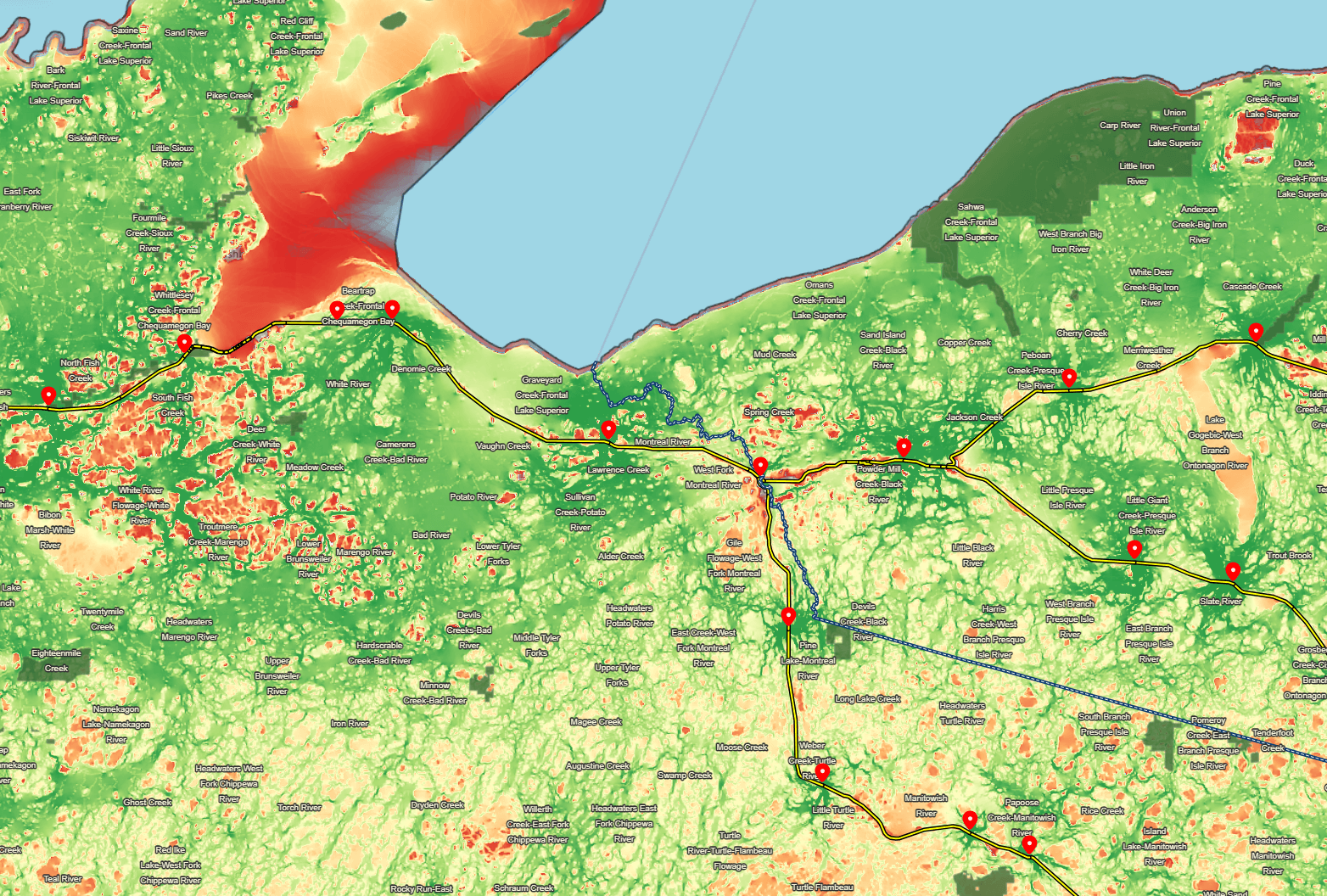Viewport: 1327px width, 896px height.
Task: Select the "White Deer Creek-Big Iron River" label
Action: pyautogui.click(x=1151, y=288)
